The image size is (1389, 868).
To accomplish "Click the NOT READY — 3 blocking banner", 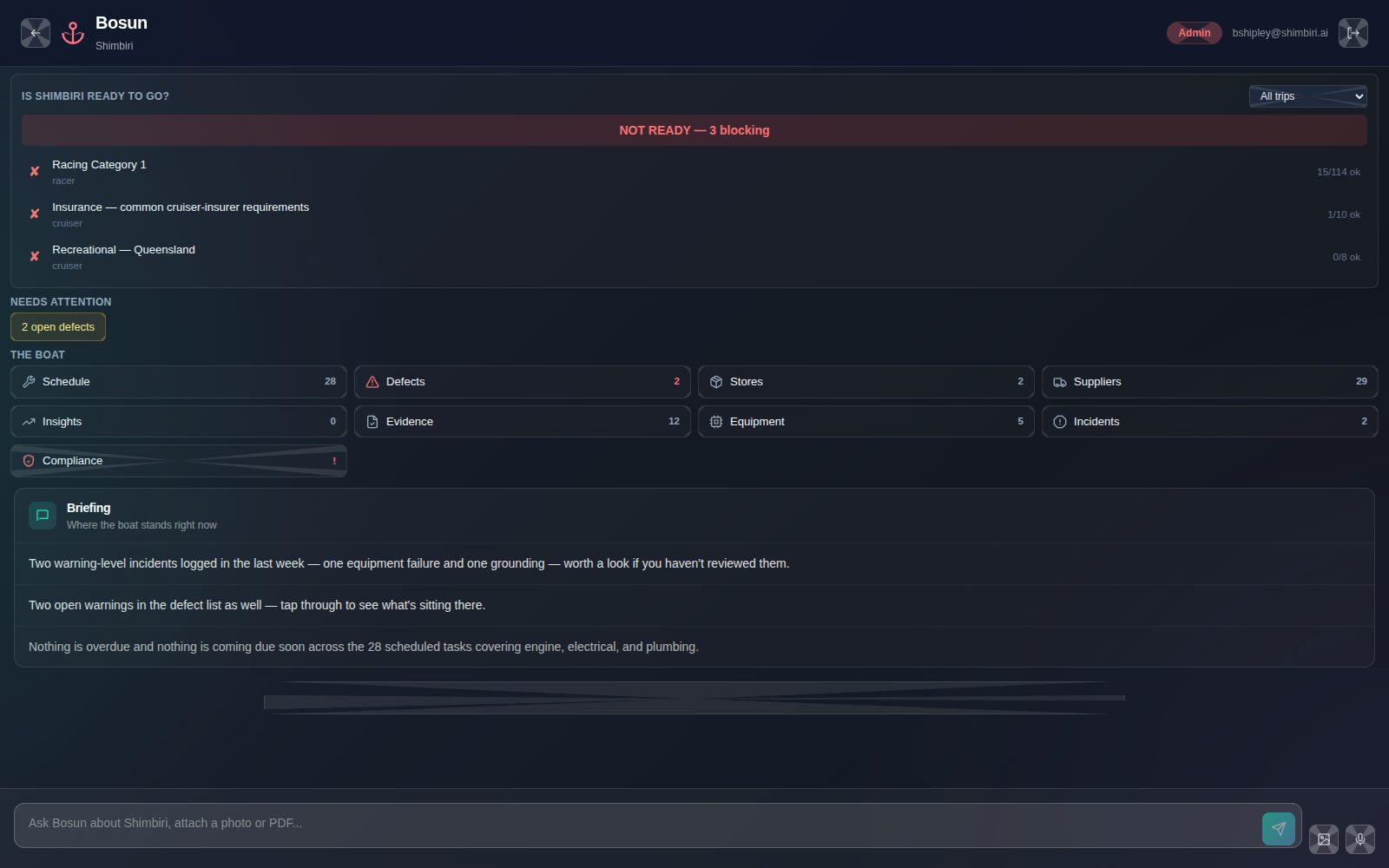I will pos(694,130).
